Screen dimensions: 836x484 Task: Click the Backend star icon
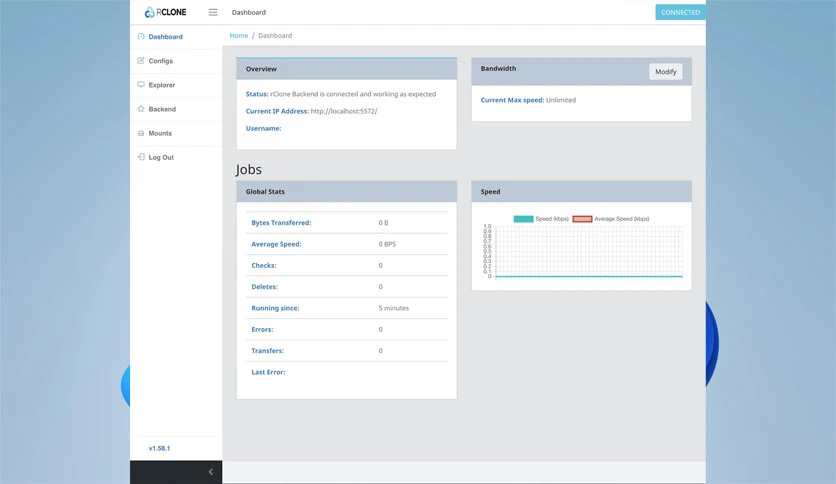(x=141, y=109)
